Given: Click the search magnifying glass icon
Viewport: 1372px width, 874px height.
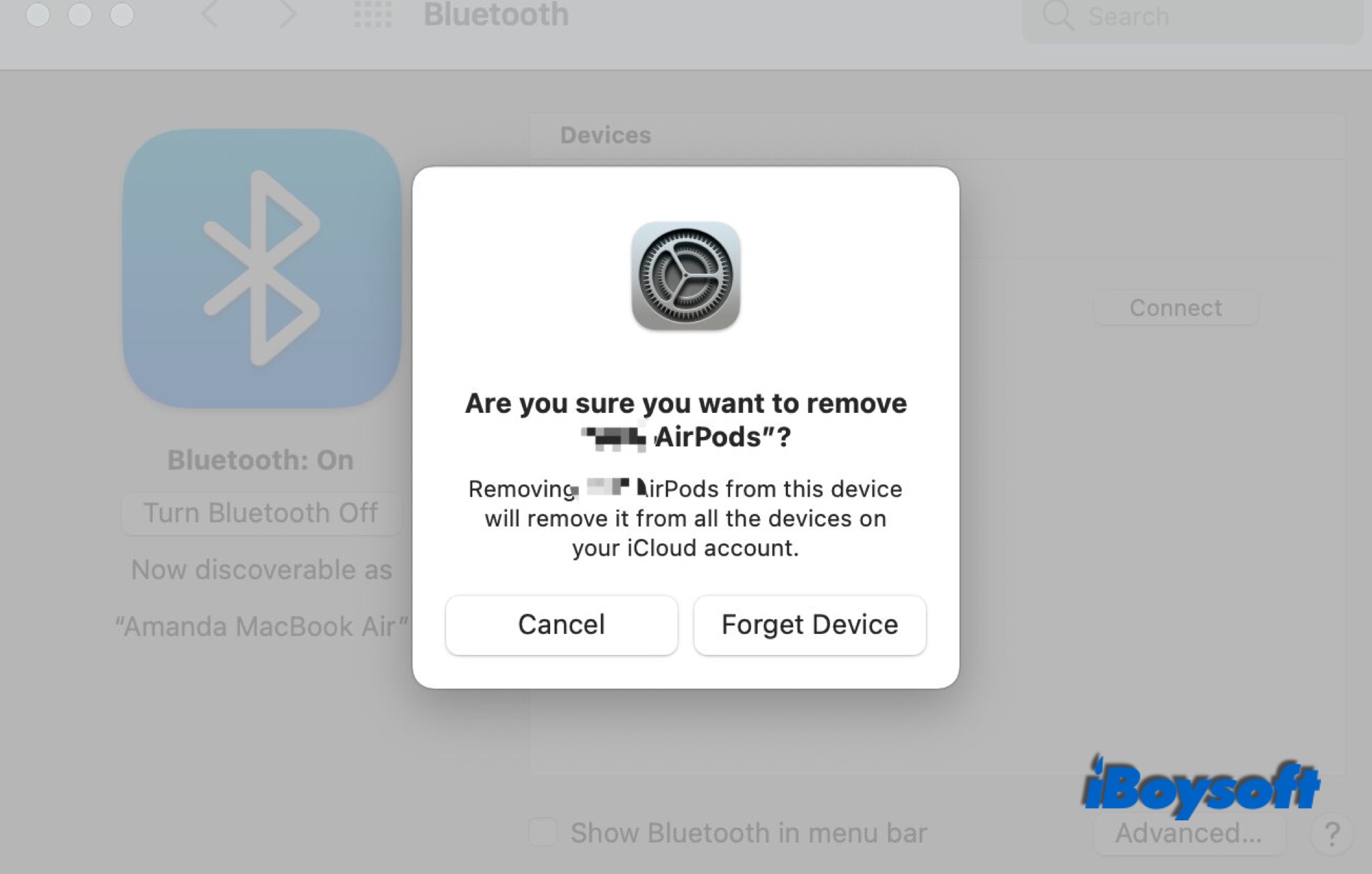Looking at the screenshot, I should point(1058,16).
